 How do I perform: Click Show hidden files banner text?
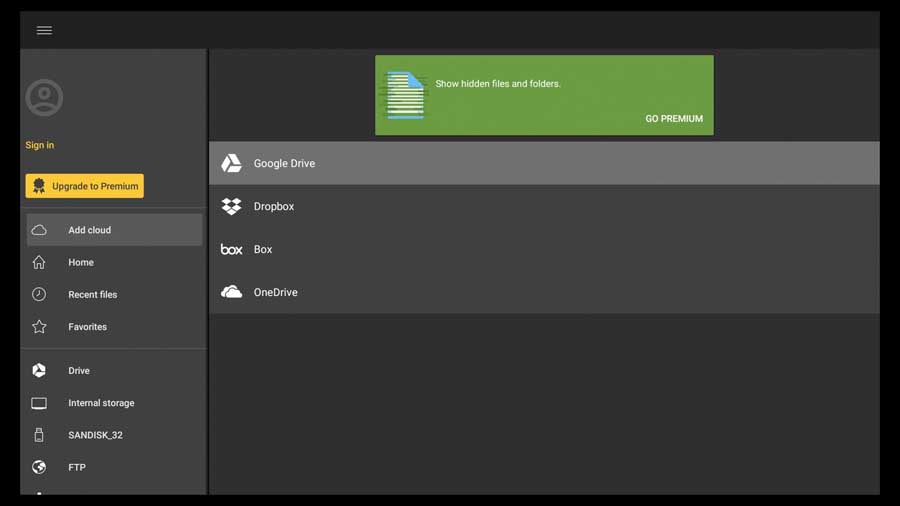point(498,84)
